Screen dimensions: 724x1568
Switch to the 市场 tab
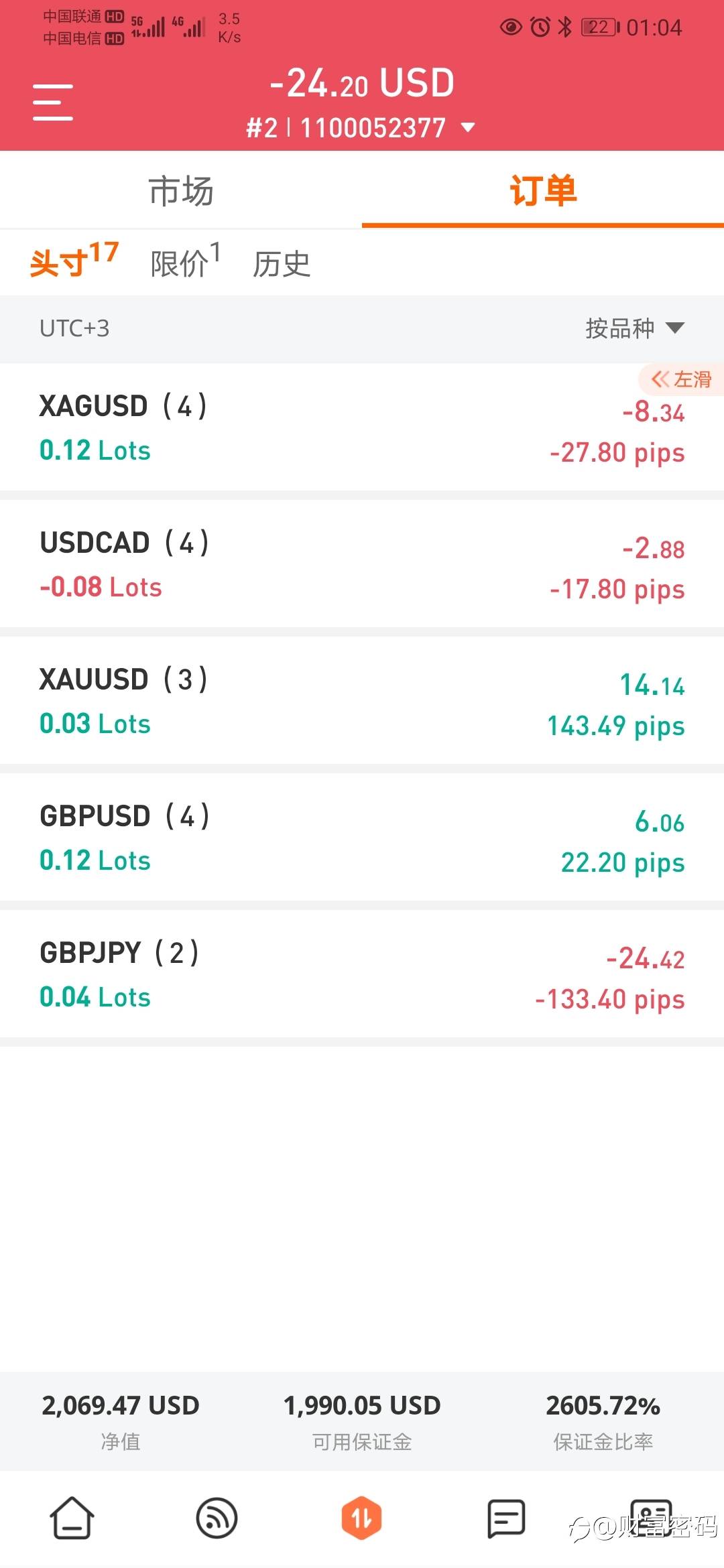pyautogui.click(x=181, y=190)
